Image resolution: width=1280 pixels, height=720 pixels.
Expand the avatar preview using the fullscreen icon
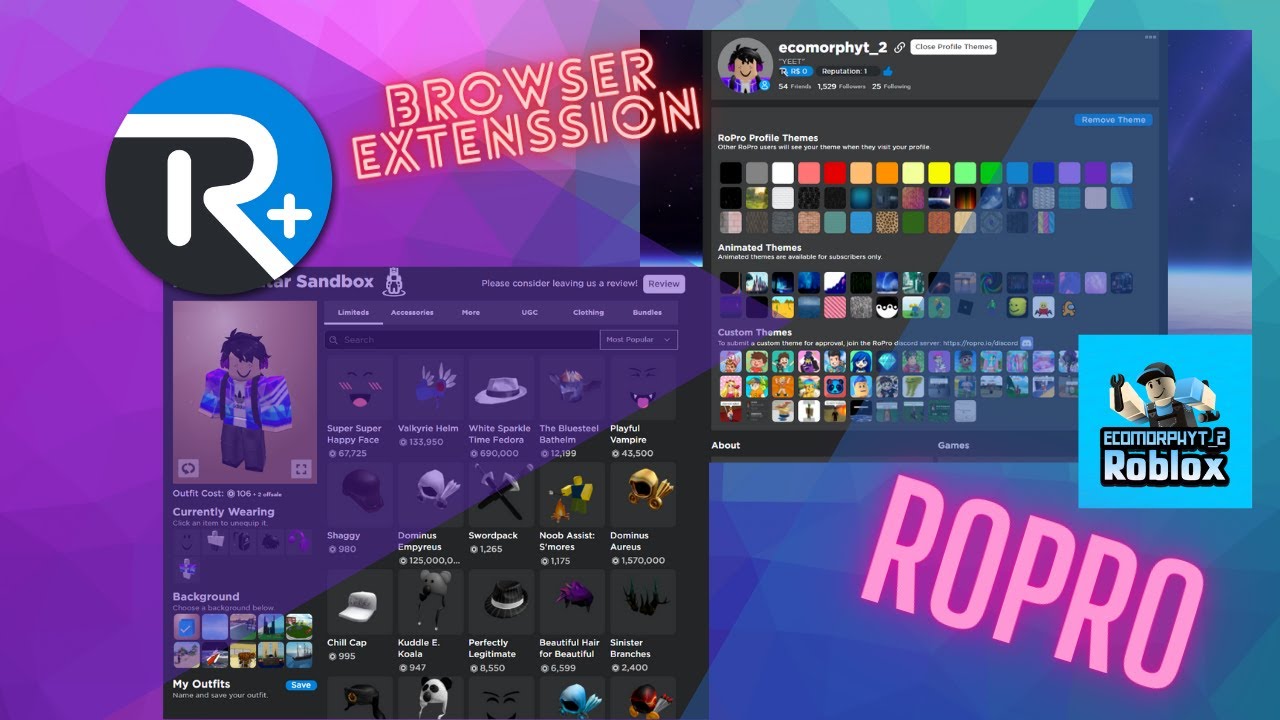pos(301,468)
